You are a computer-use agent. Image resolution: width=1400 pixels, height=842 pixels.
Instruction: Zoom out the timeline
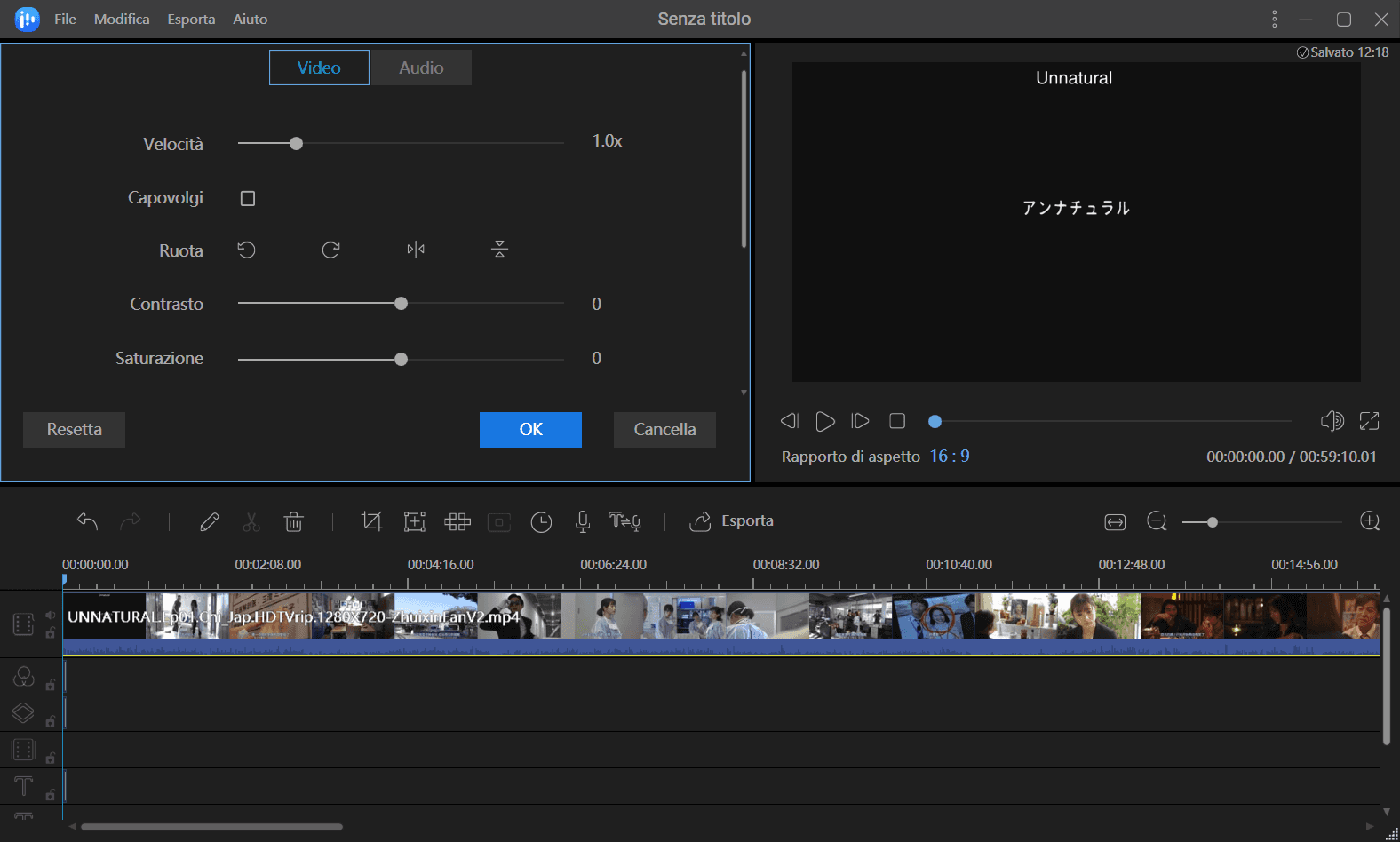coord(1157,521)
